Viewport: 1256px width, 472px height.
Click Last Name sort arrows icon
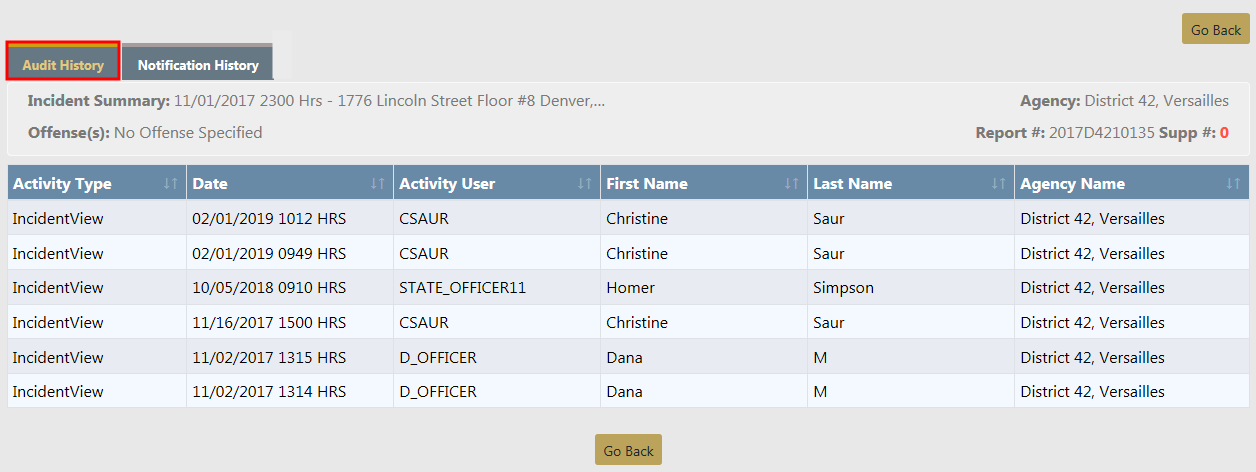click(x=999, y=184)
